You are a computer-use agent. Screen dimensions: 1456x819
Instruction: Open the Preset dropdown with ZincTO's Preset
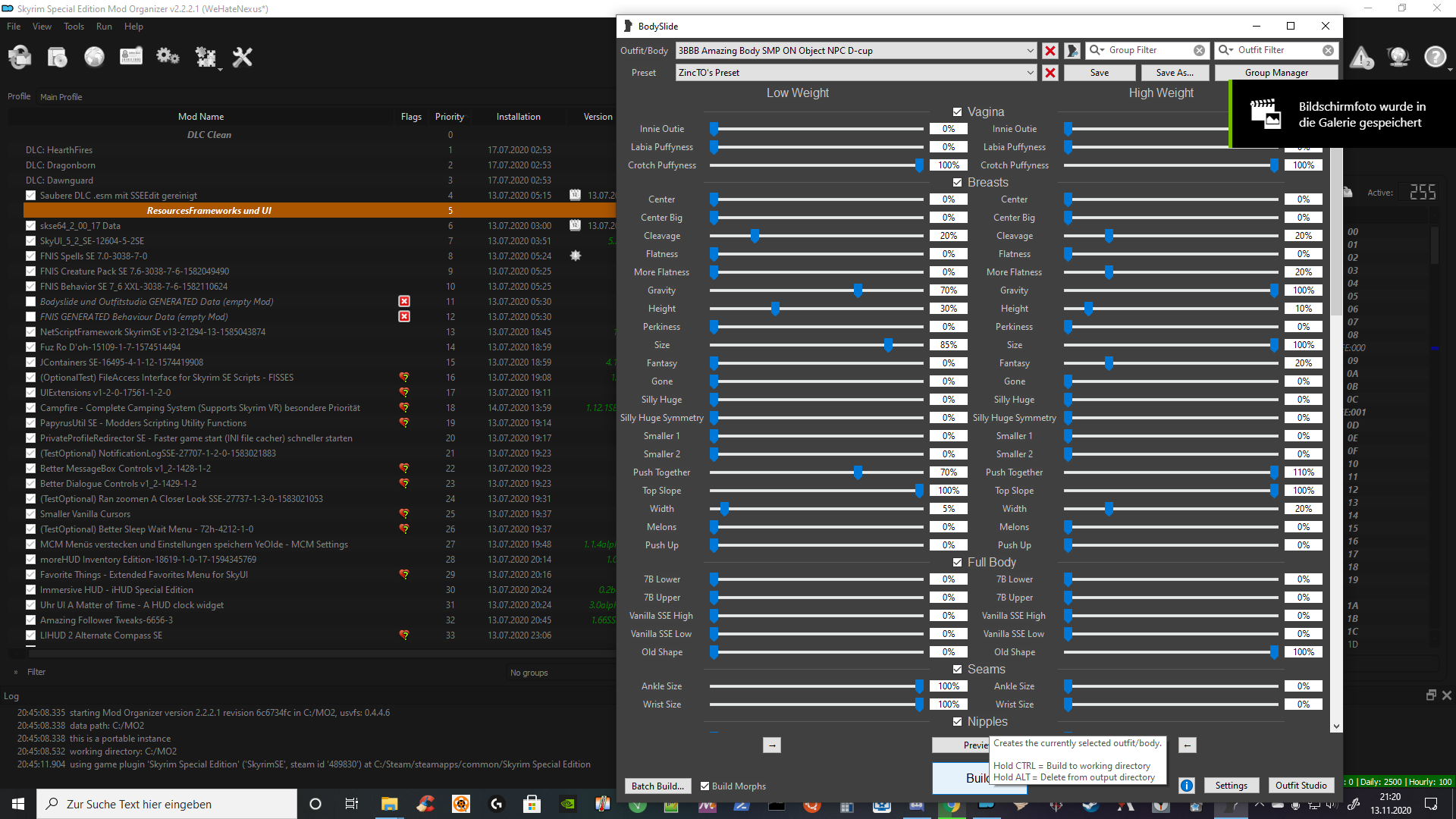tap(1030, 73)
